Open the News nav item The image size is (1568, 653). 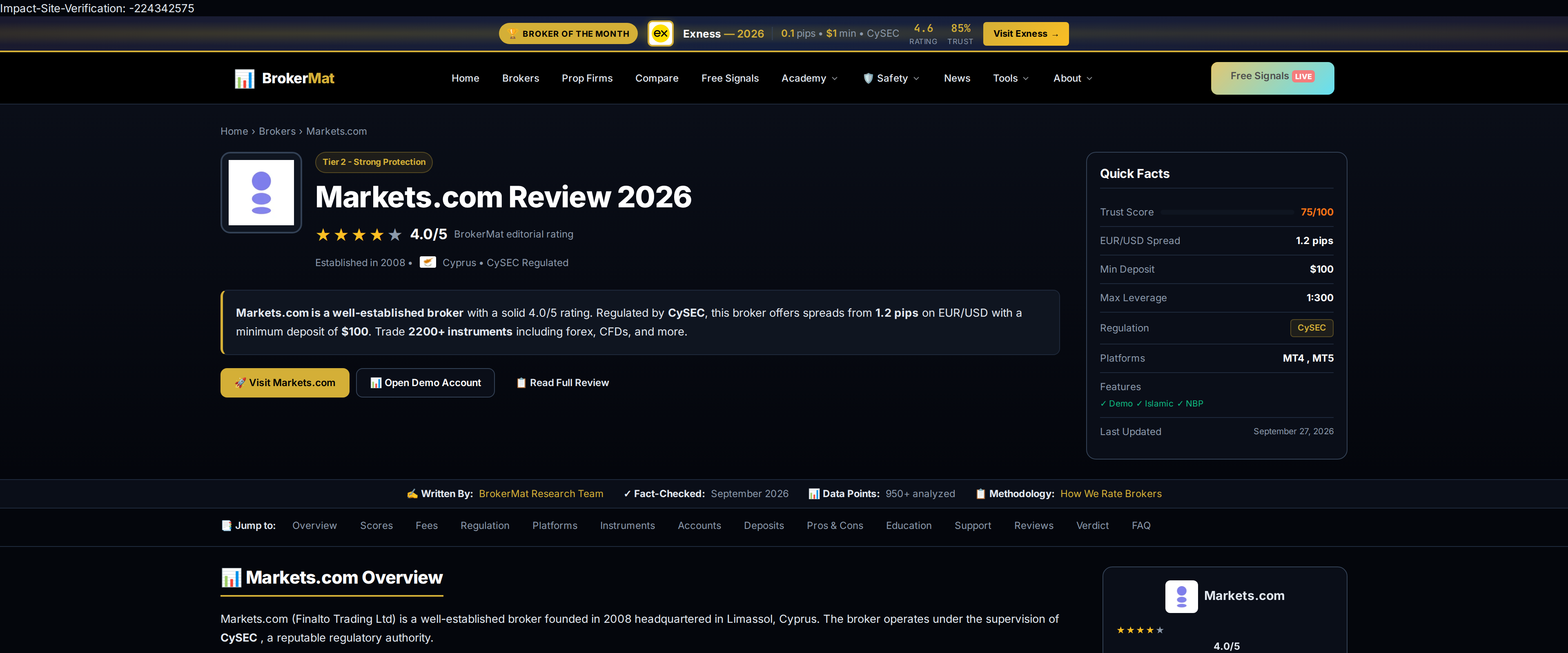pos(957,78)
